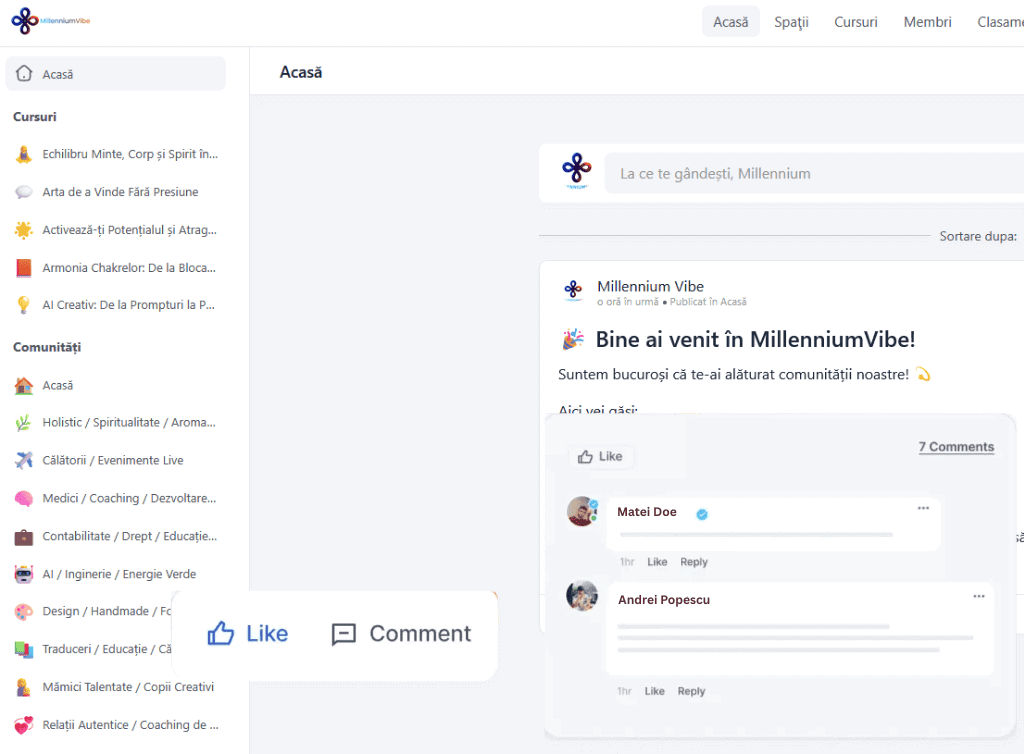
Task: Like Andrei Popescu's comment
Action: click(x=654, y=691)
